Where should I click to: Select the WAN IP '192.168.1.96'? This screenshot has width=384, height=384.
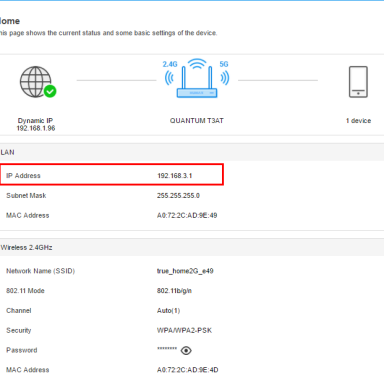click(36, 128)
